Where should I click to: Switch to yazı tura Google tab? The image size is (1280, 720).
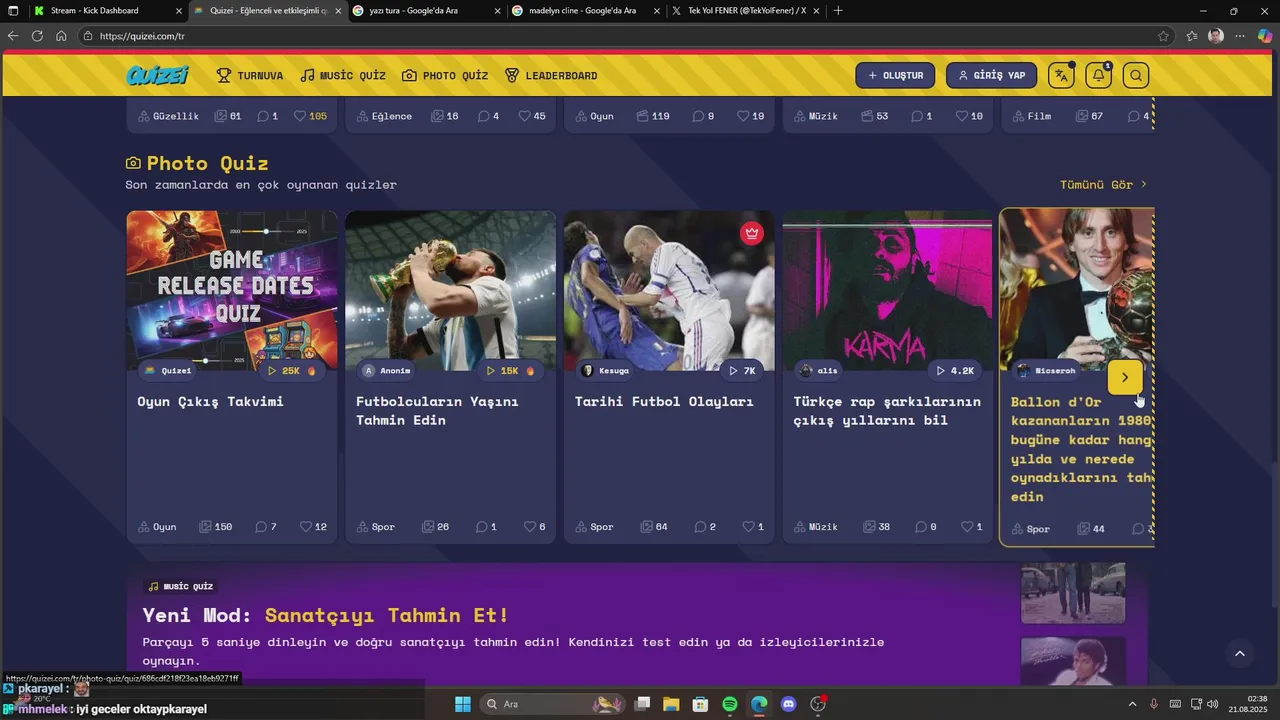425,11
